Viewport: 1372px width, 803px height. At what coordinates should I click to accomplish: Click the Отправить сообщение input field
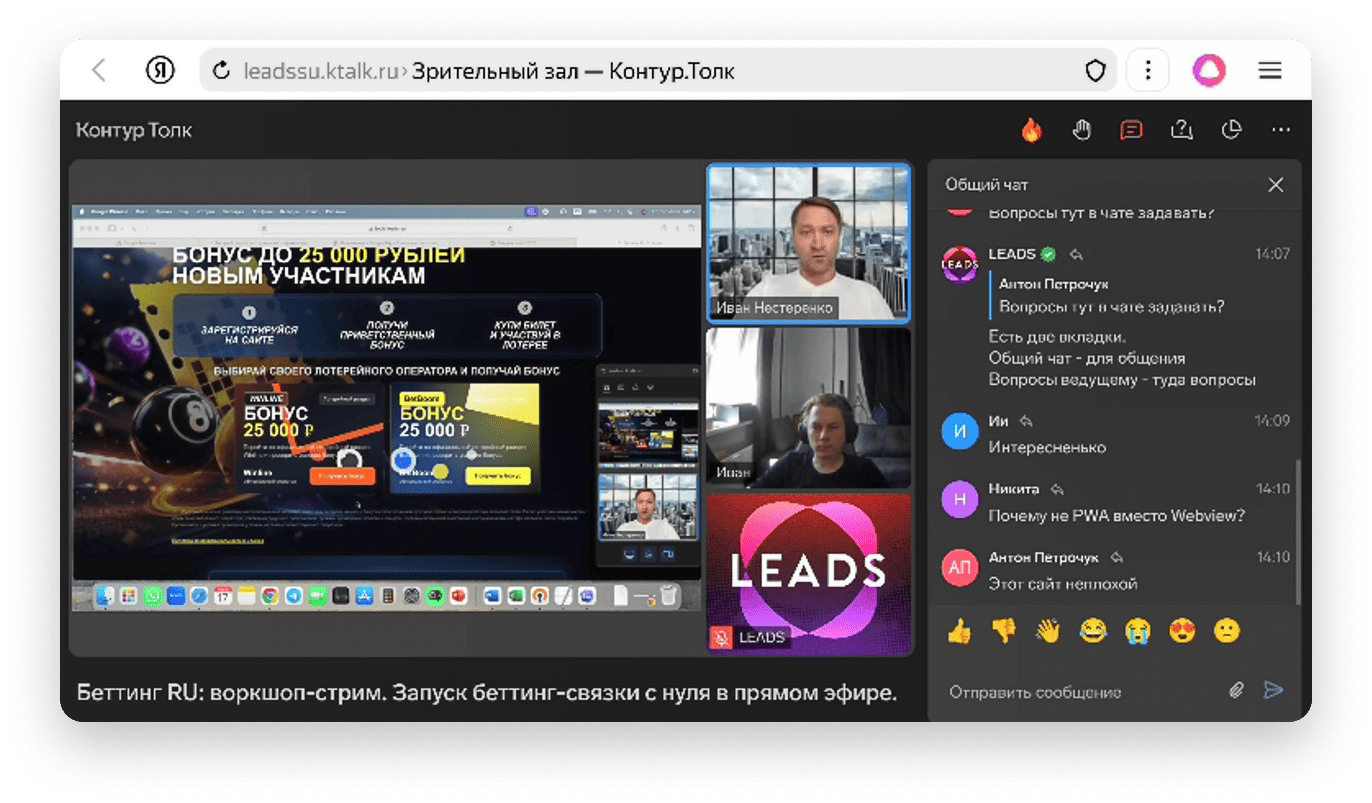point(1078,691)
